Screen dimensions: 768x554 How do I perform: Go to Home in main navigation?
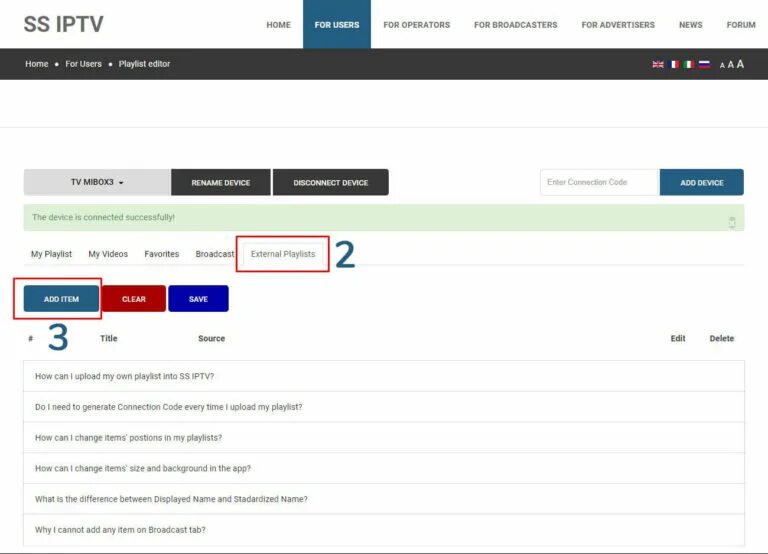pos(278,24)
